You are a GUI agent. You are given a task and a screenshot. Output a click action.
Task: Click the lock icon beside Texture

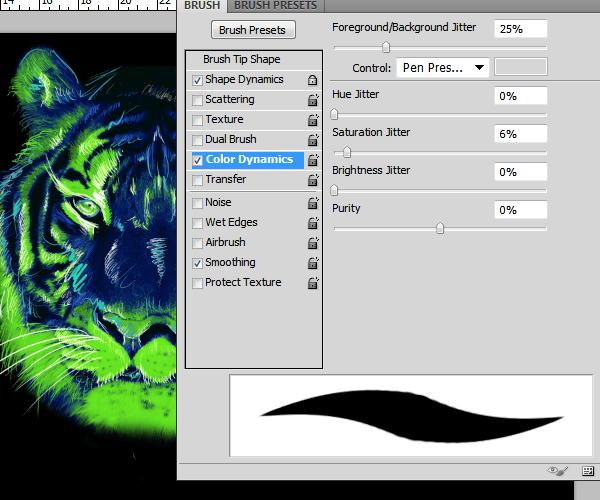313,120
